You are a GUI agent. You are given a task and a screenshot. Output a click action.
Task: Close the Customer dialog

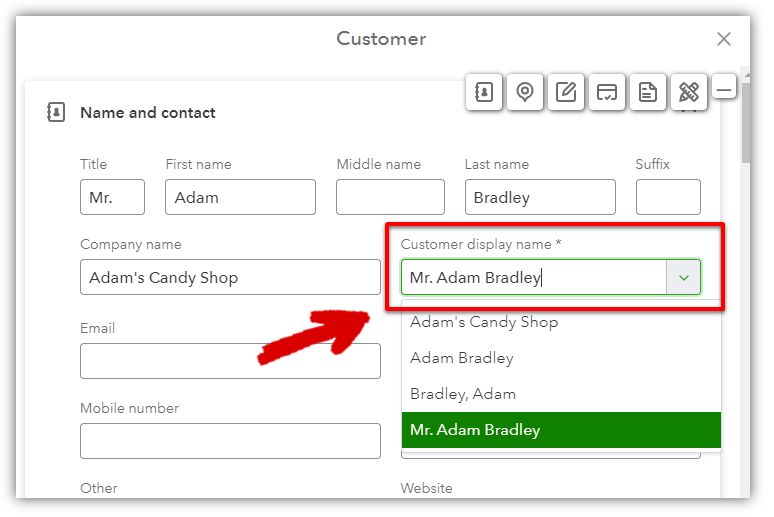point(724,39)
